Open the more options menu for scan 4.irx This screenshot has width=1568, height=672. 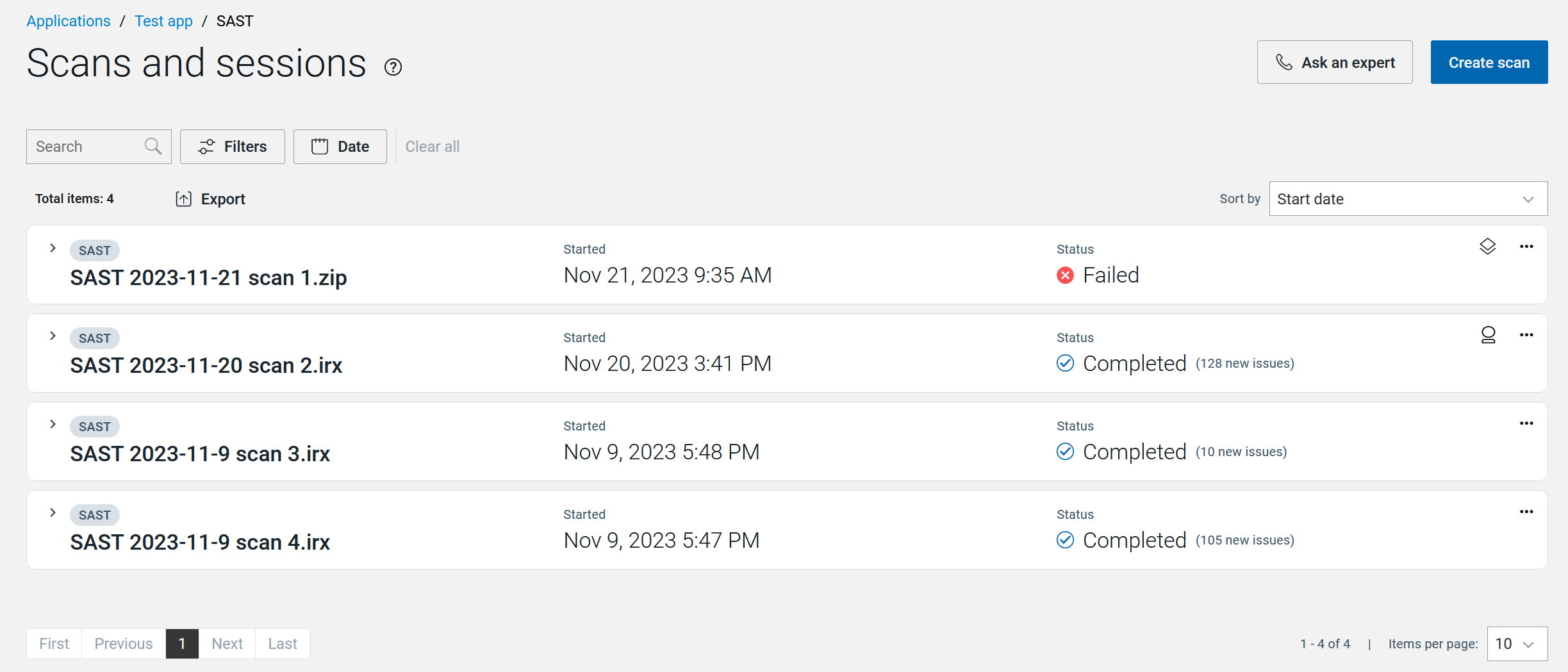coord(1526,512)
